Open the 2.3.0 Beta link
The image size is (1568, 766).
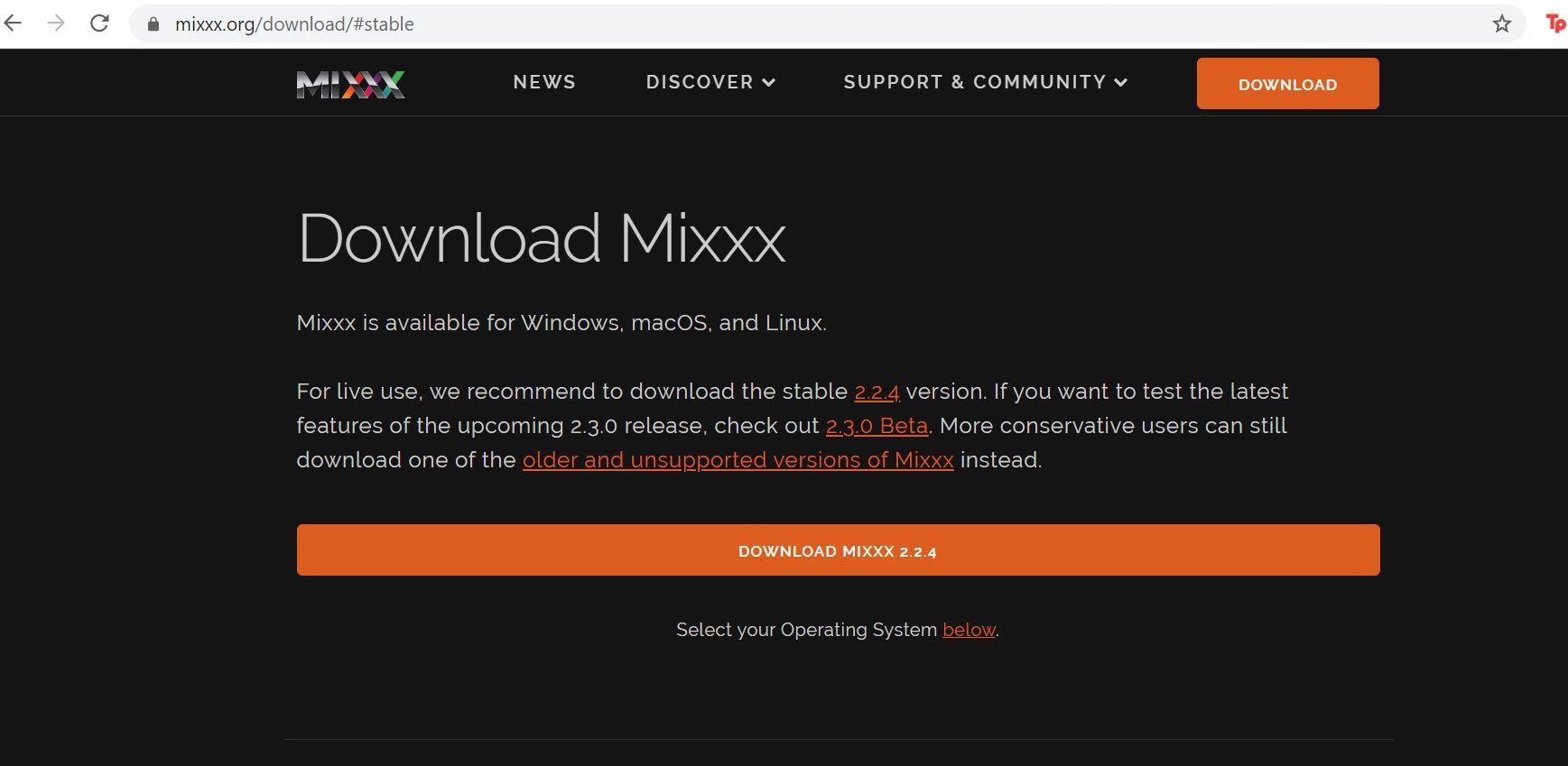coord(877,426)
